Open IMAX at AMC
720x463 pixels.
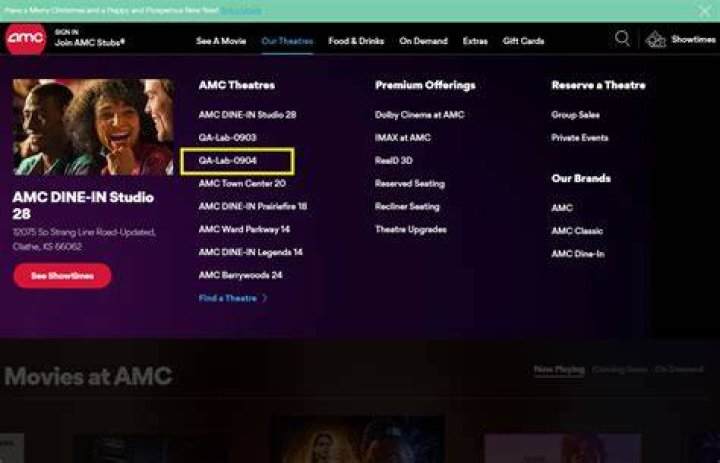[403, 137]
